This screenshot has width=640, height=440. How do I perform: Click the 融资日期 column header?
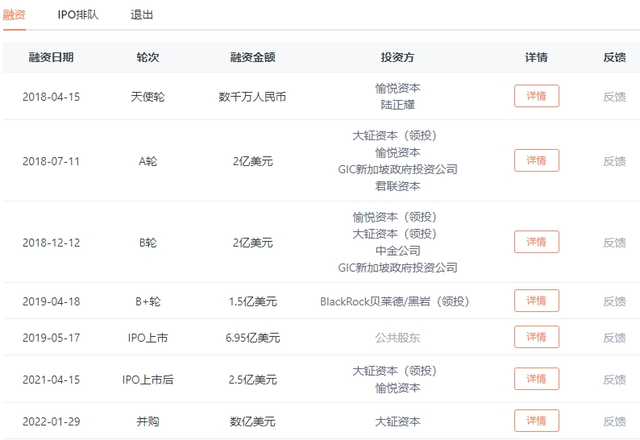click(51, 57)
